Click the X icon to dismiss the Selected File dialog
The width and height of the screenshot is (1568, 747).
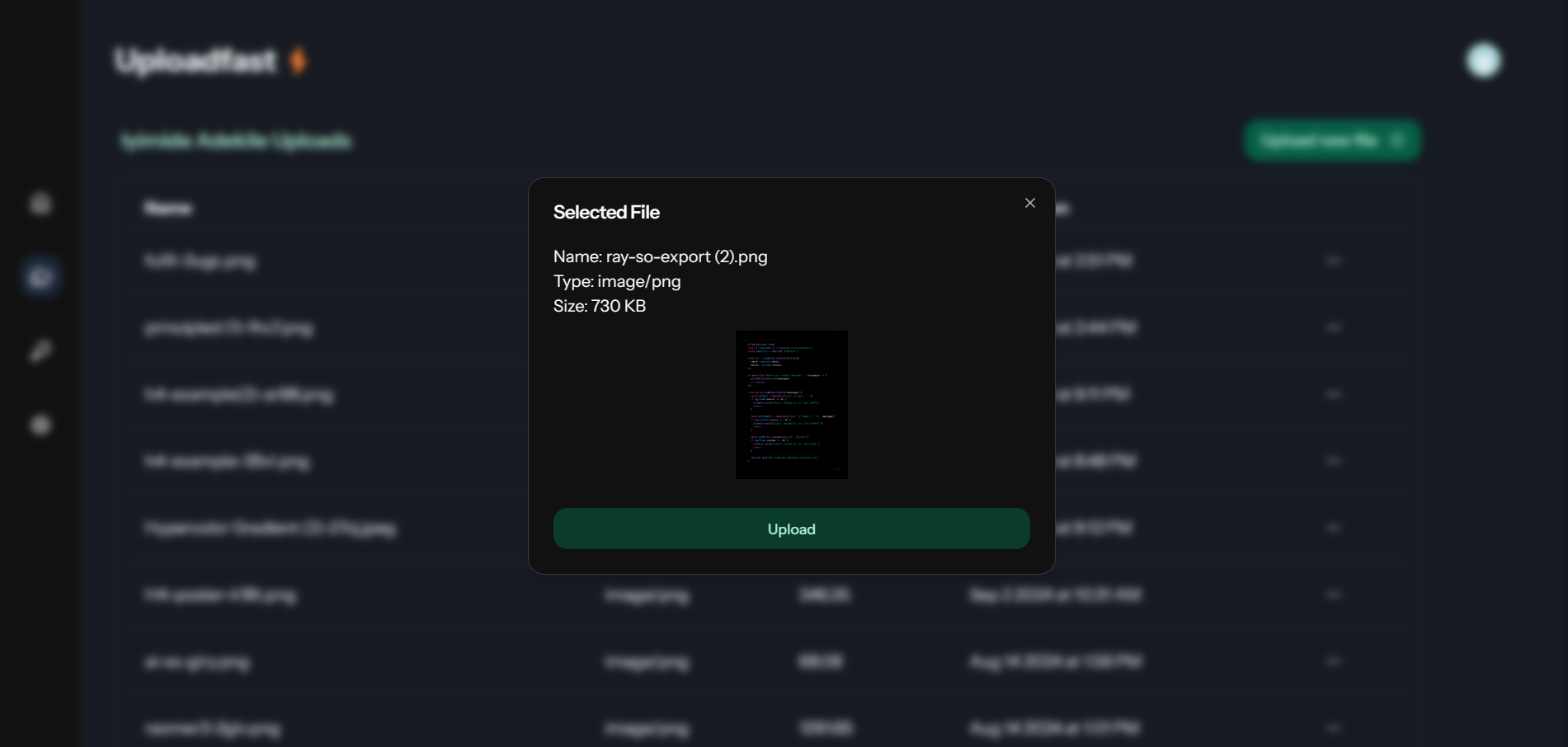[x=1029, y=202]
